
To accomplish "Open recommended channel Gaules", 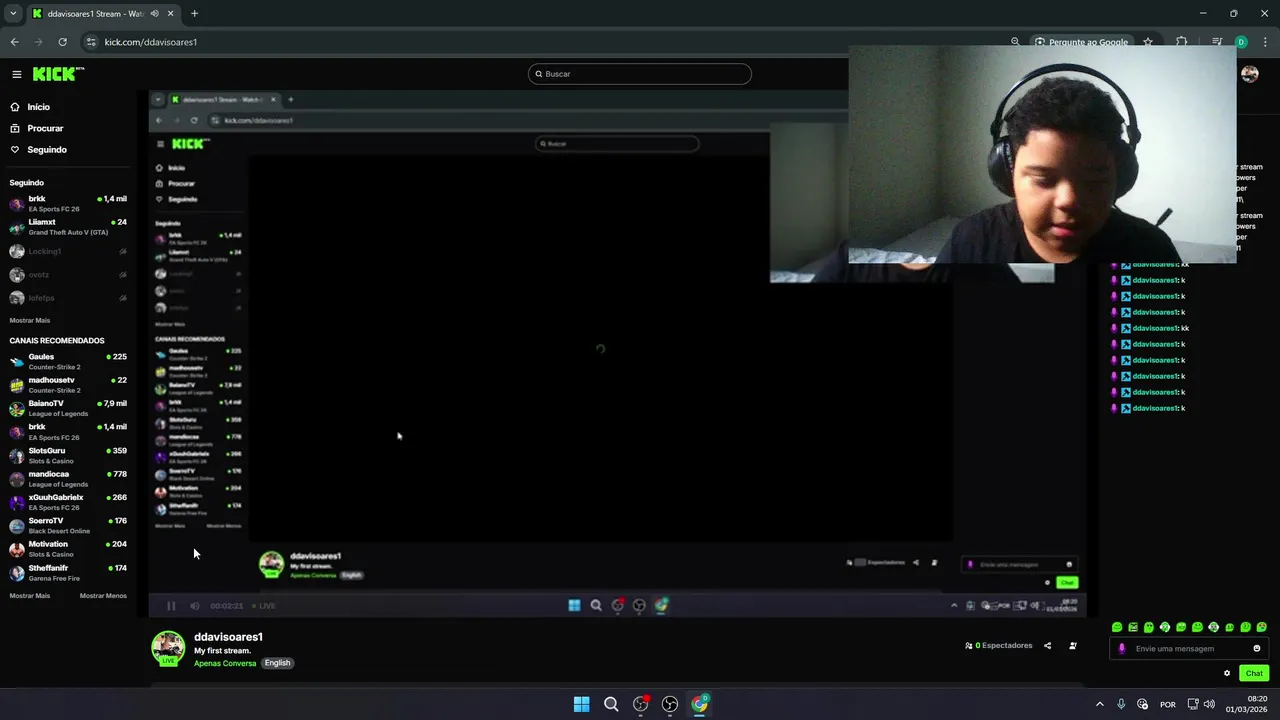I will tap(68, 361).
